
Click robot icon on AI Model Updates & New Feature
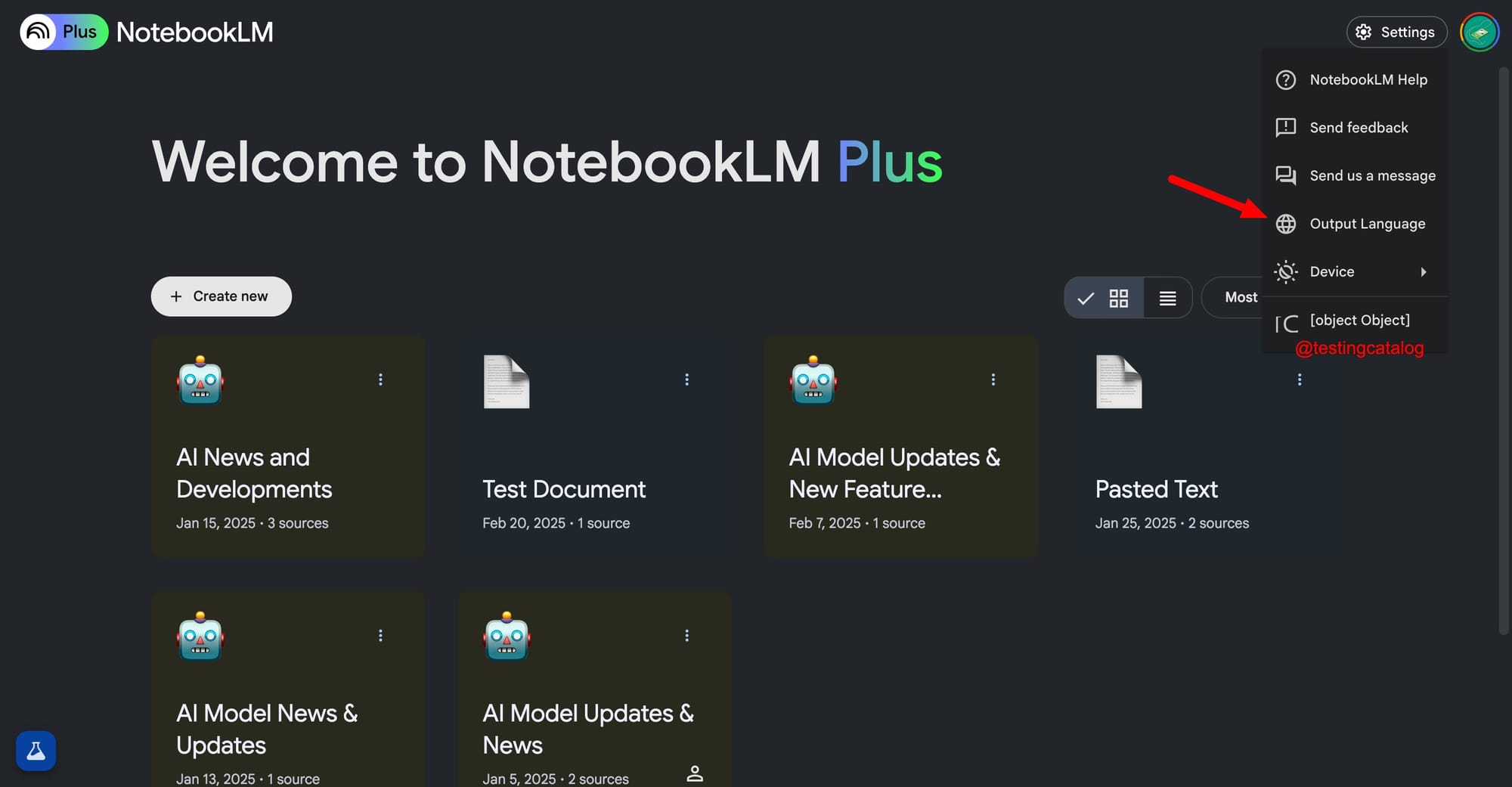coord(813,380)
